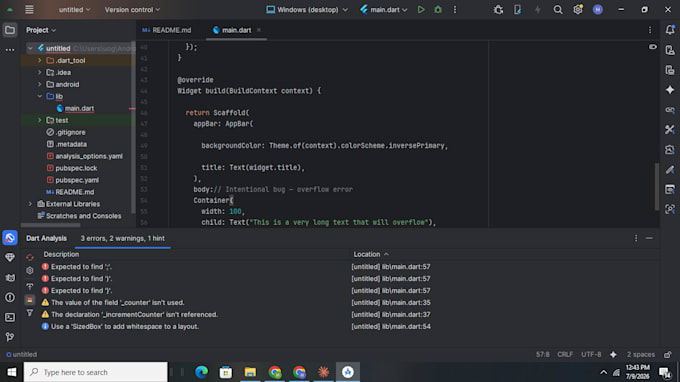Click the AI status sparkle in status bar

pos(613,355)
